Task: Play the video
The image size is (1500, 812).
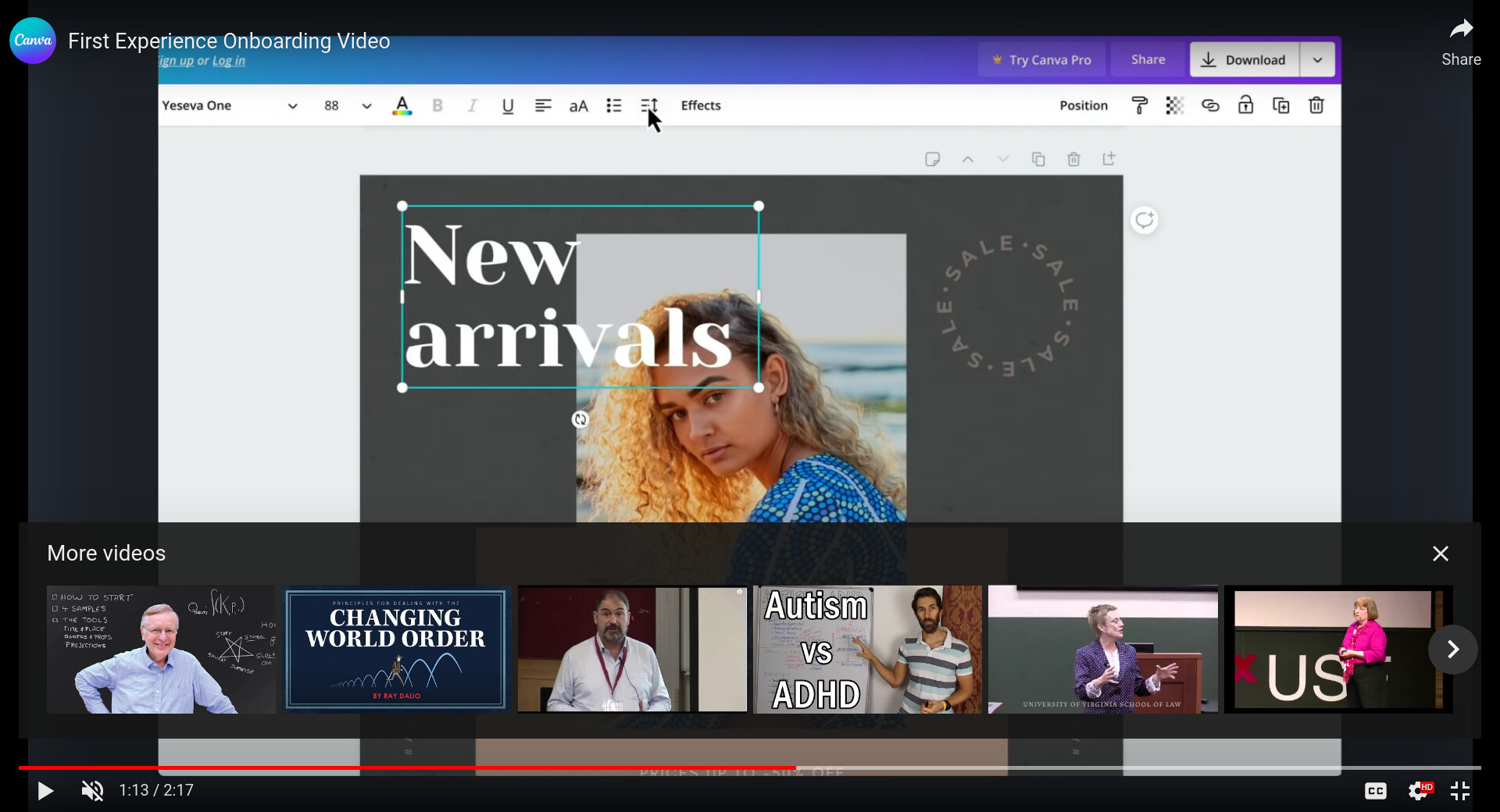Action: click(45, 791)
